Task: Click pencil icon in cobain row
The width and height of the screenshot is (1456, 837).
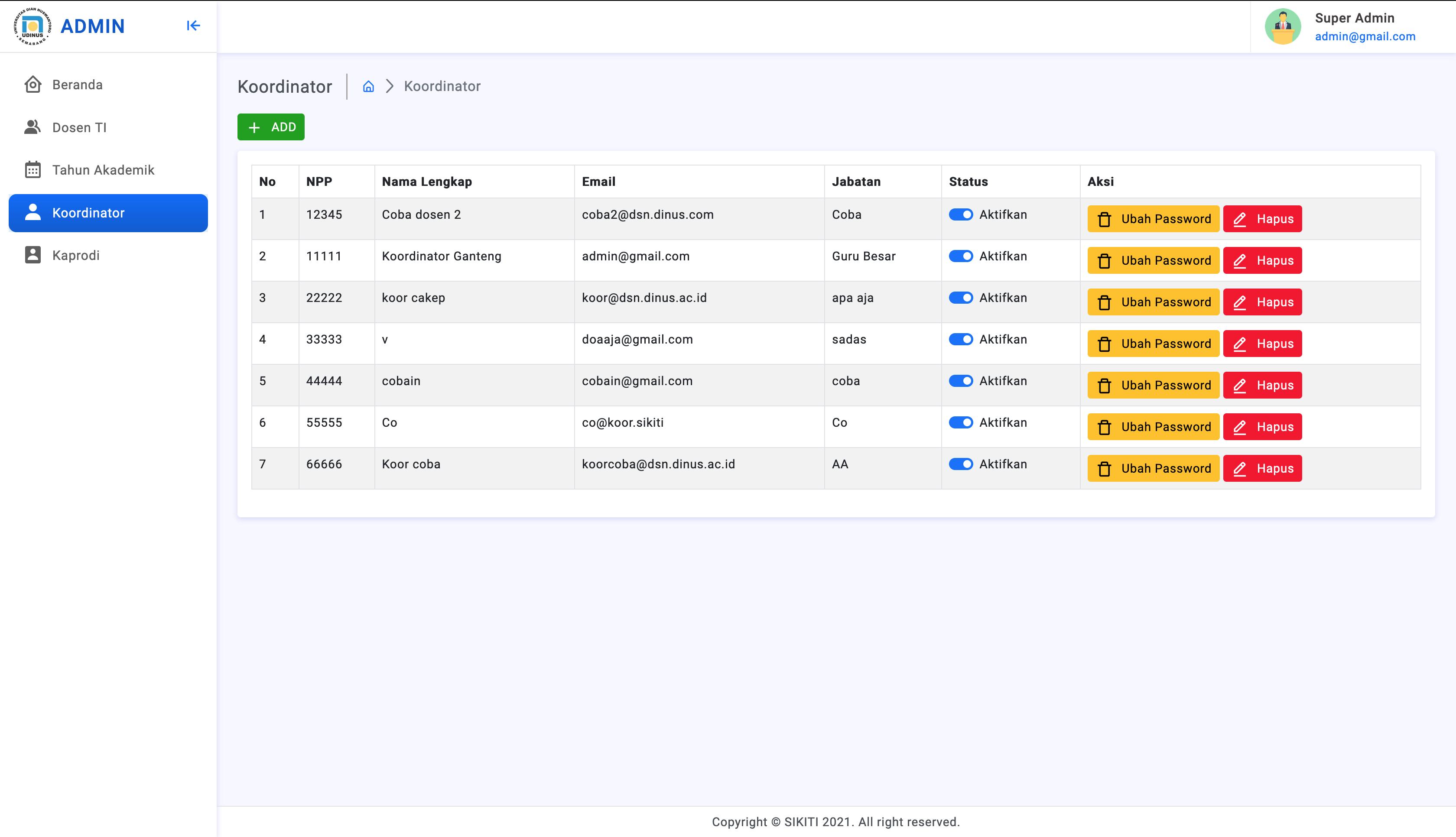Action: (x=1239, y=385)
